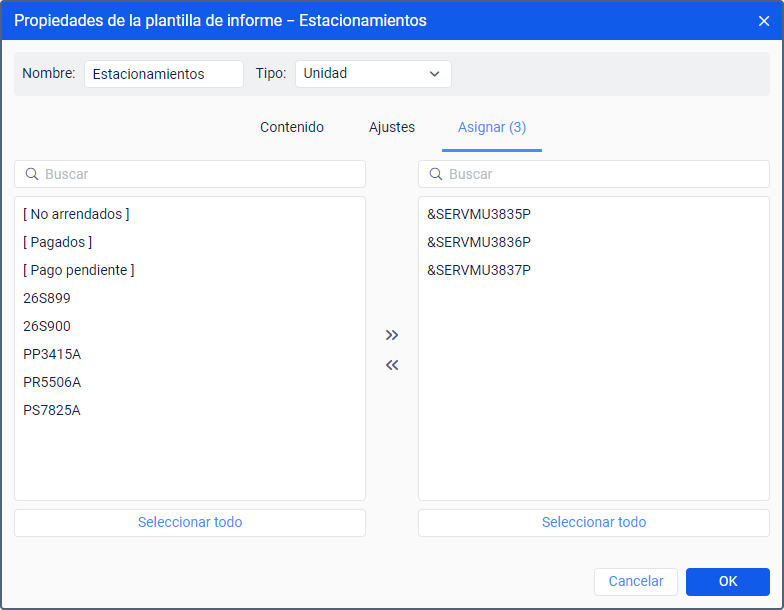Select unit PP3415A in left list
This screenshot has height=610, width=784.
pos(52,354)
